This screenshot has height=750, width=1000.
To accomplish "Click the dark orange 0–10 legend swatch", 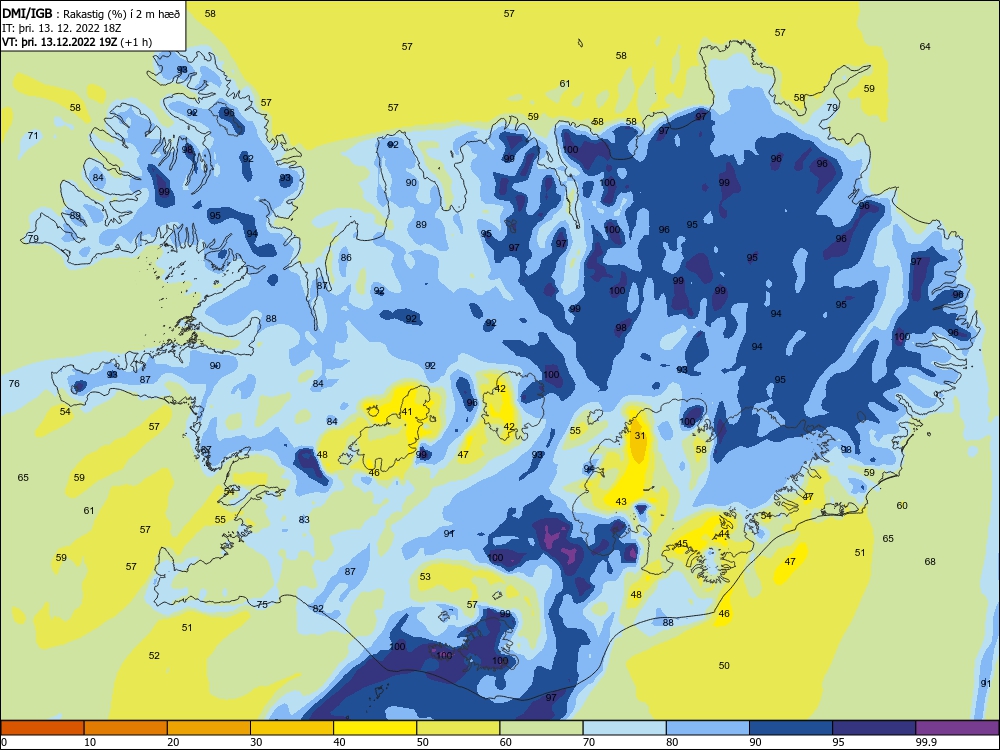I will [x=42, y=728].
